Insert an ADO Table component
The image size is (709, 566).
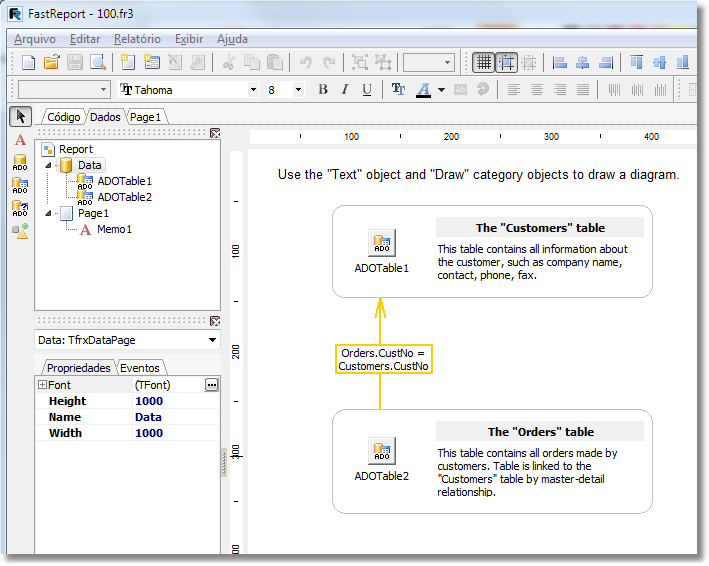pyautogui.click(x=20, y=185)
